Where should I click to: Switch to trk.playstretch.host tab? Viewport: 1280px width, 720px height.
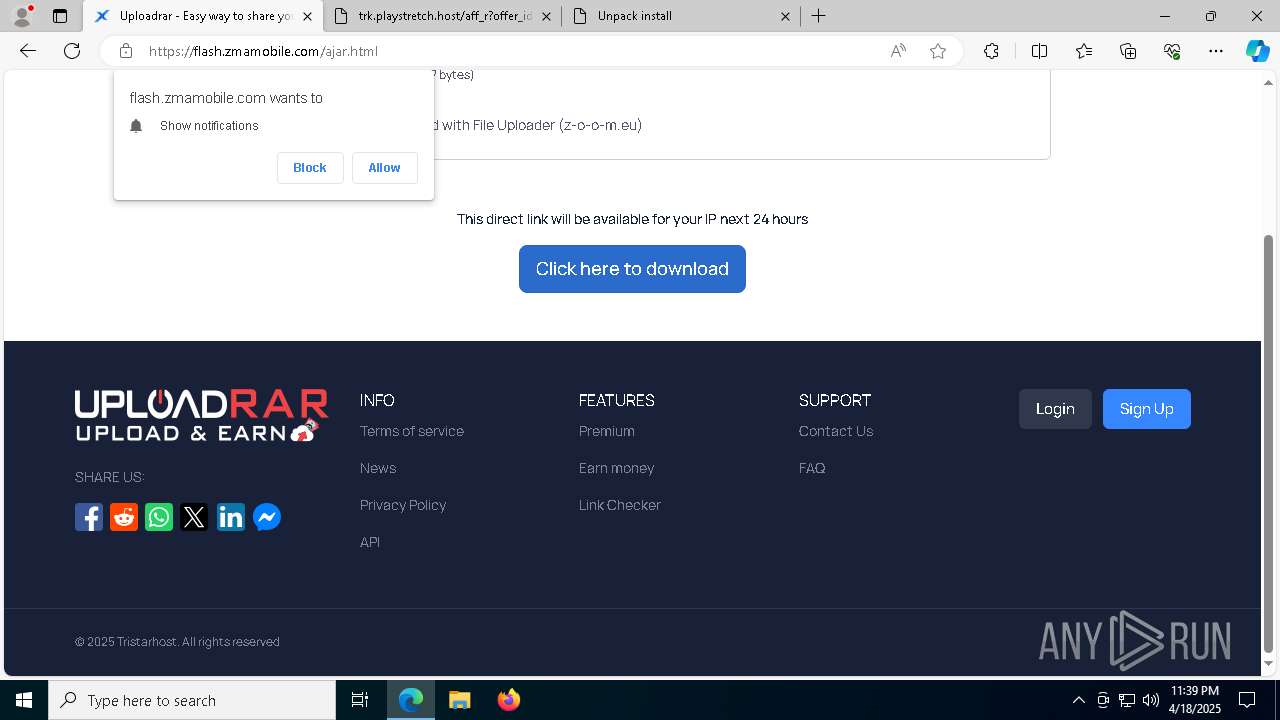click(443, 16)
